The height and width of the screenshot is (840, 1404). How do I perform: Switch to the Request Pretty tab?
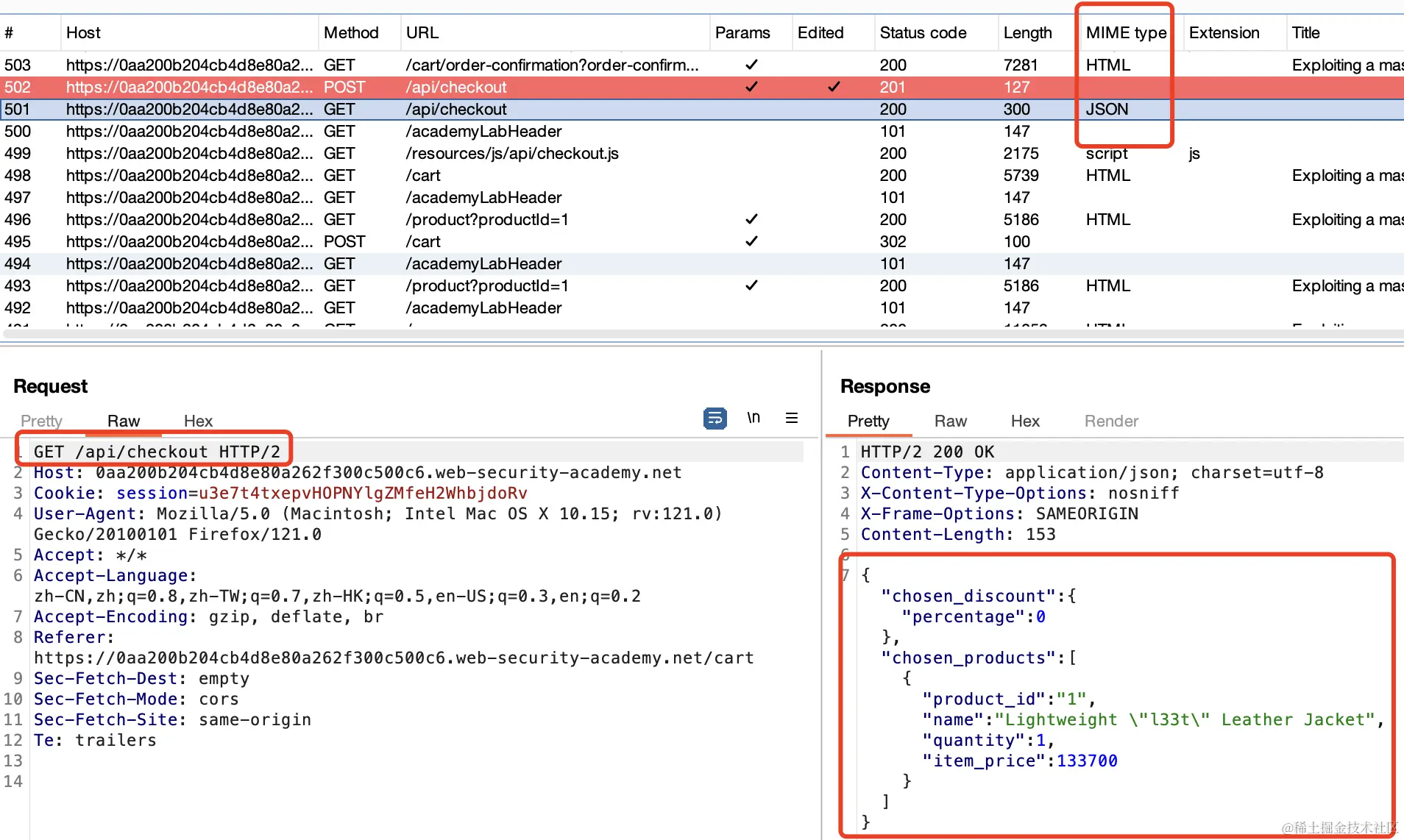41,421
